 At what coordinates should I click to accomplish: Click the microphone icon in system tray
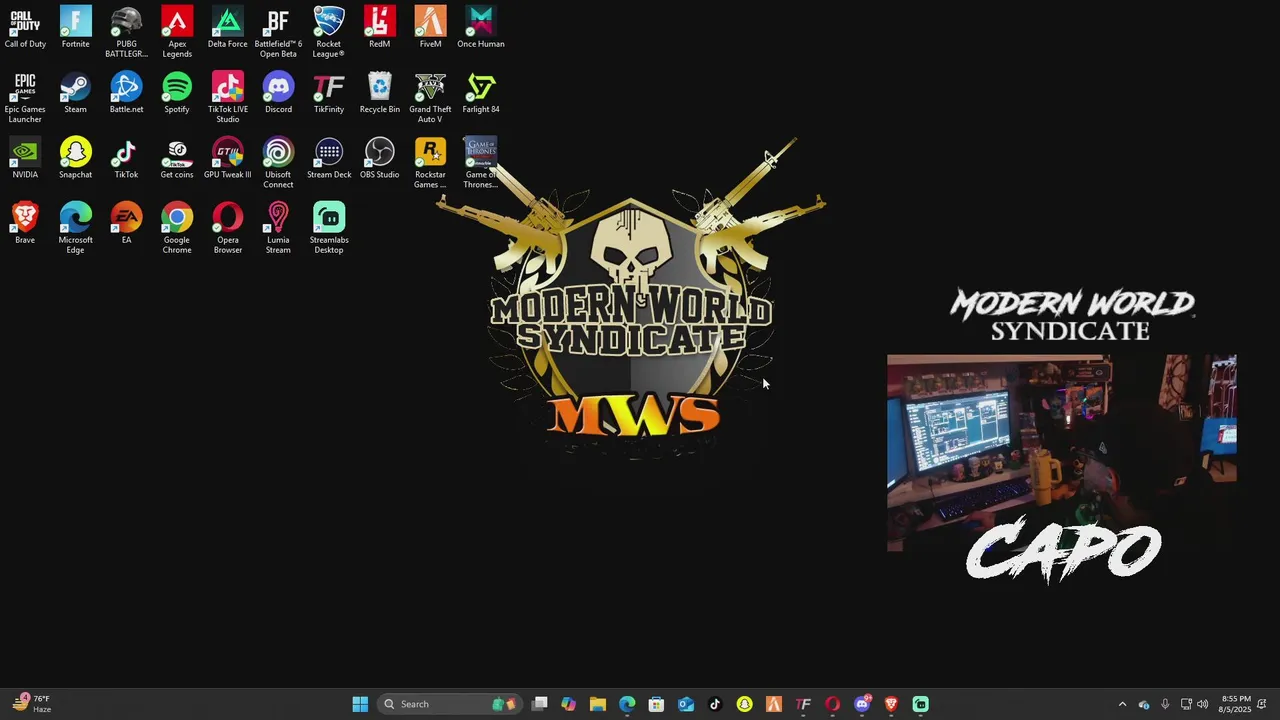pos(1165,704)
